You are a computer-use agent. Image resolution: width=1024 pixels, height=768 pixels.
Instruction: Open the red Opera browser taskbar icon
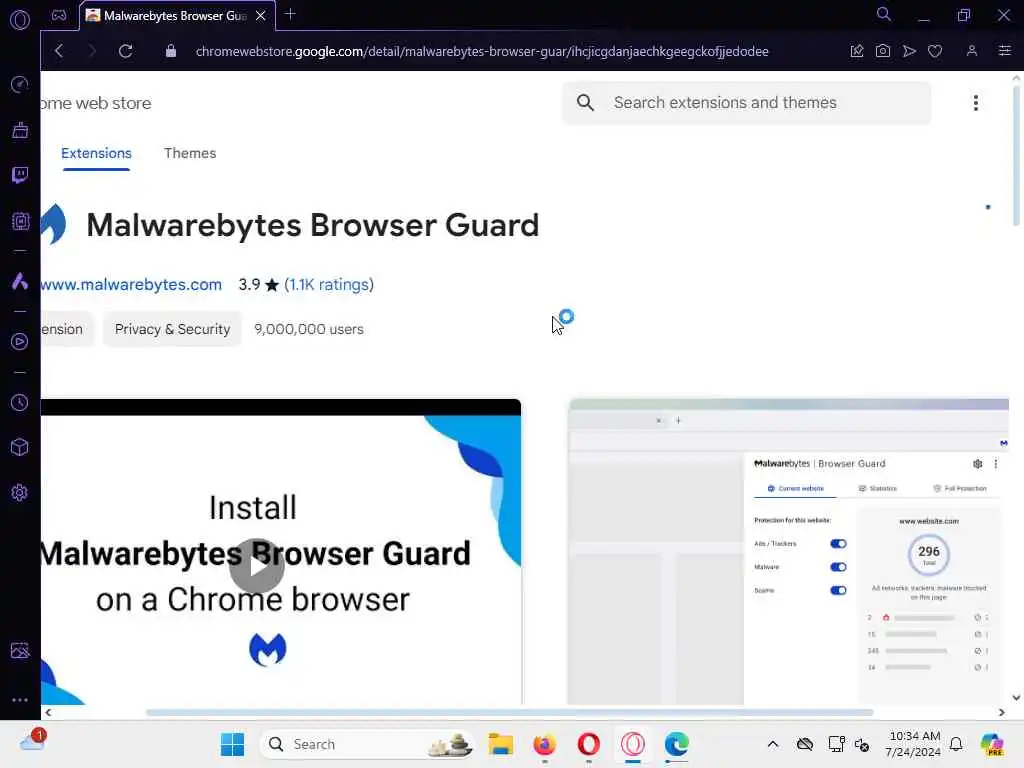click(588, 744)
